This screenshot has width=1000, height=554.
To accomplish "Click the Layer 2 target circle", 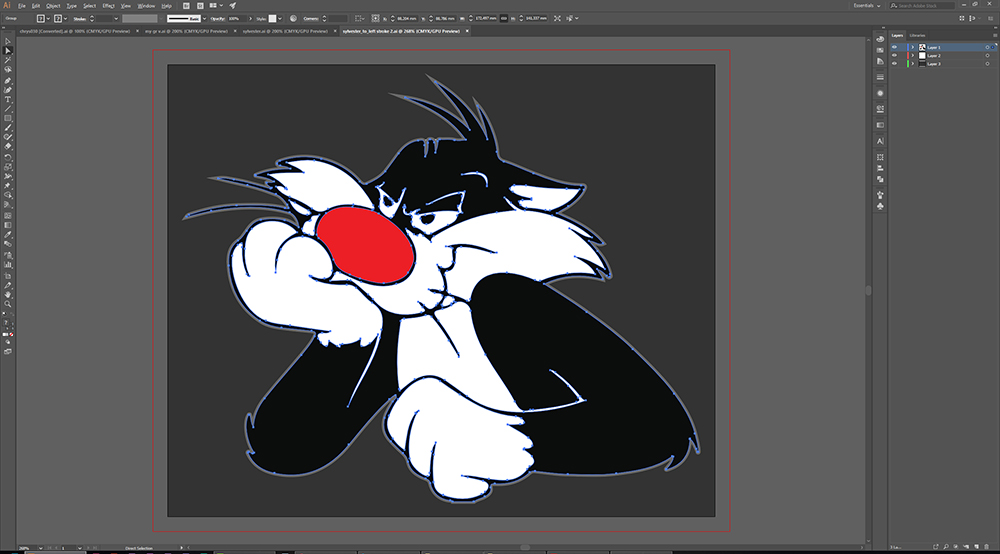I will (987, 55).
